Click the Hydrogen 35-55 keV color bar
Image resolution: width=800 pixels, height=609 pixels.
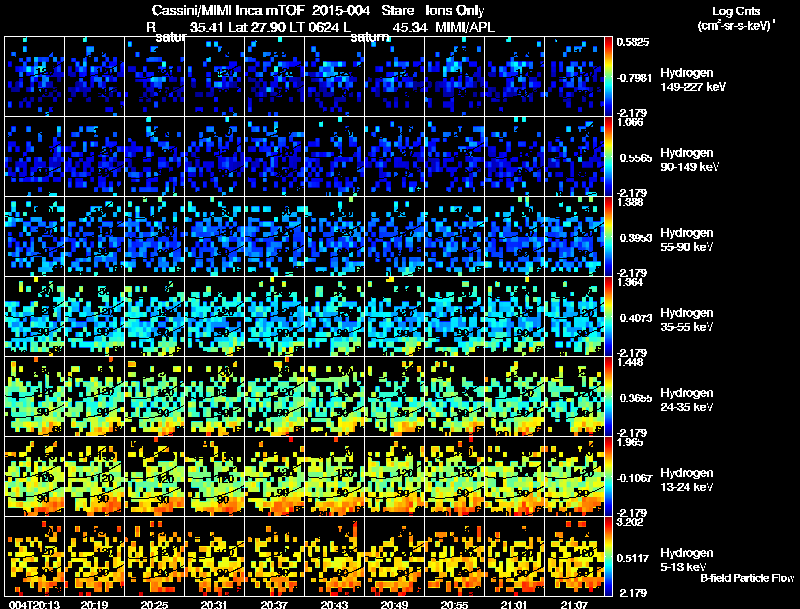point(608,316)
